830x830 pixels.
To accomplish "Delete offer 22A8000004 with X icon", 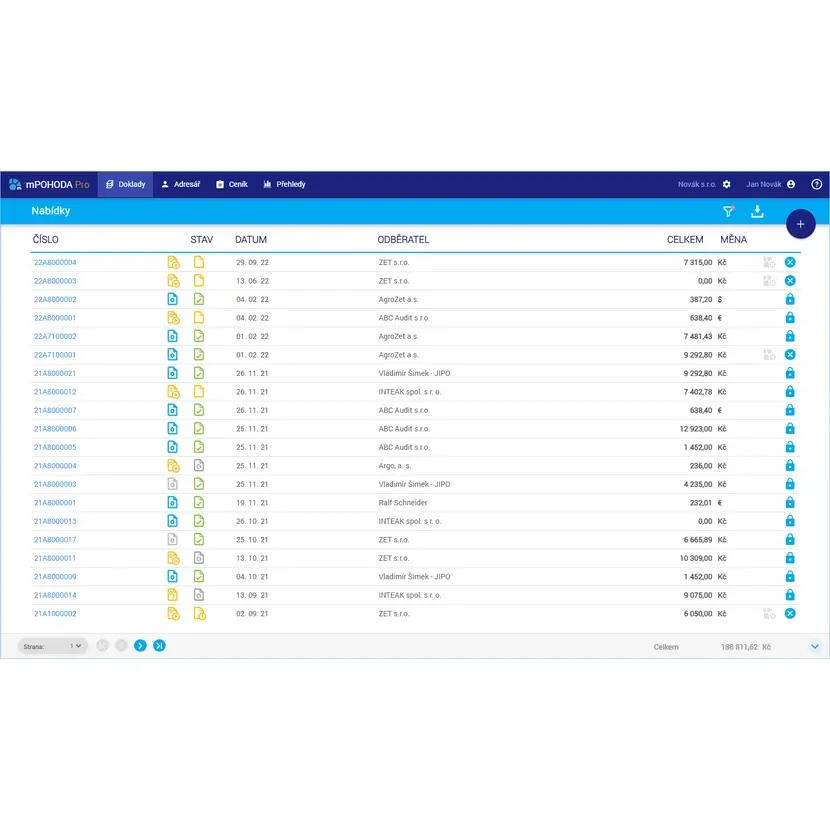I will click(790, 262).
